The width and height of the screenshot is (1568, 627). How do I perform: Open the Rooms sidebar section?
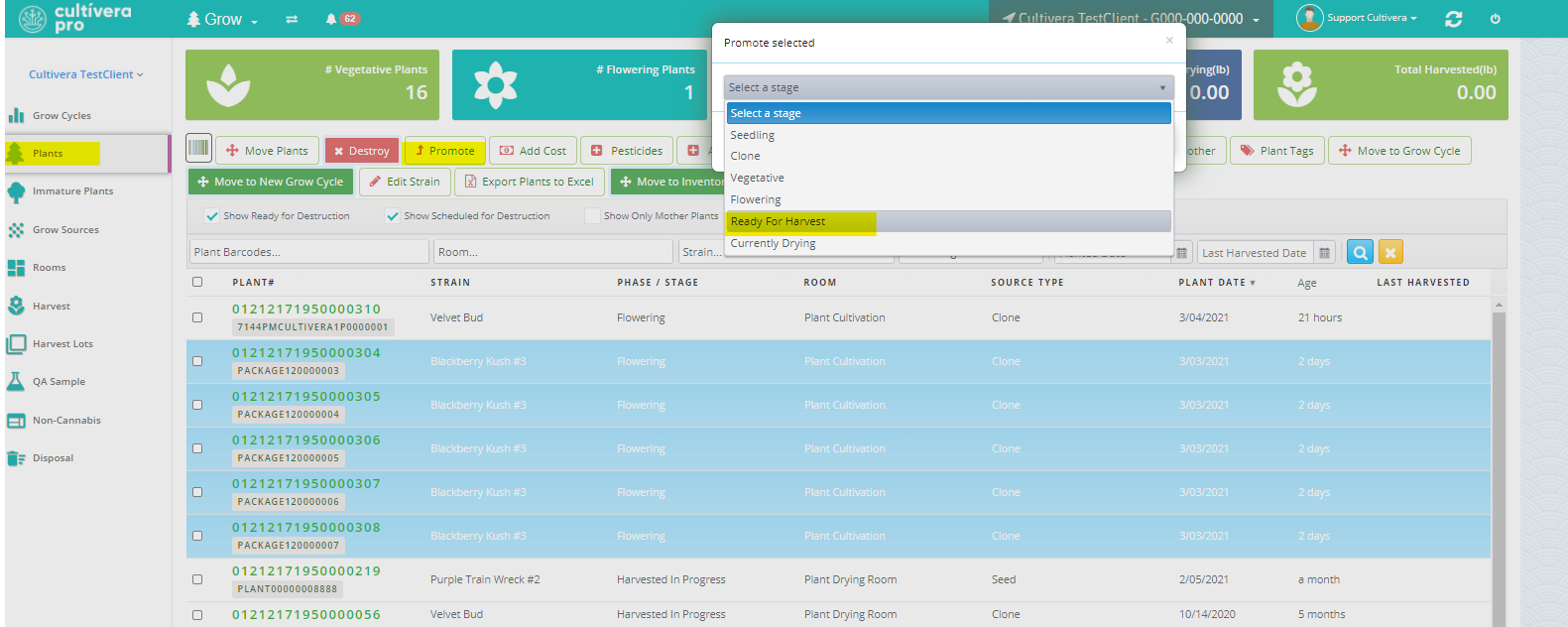point(49,268)
